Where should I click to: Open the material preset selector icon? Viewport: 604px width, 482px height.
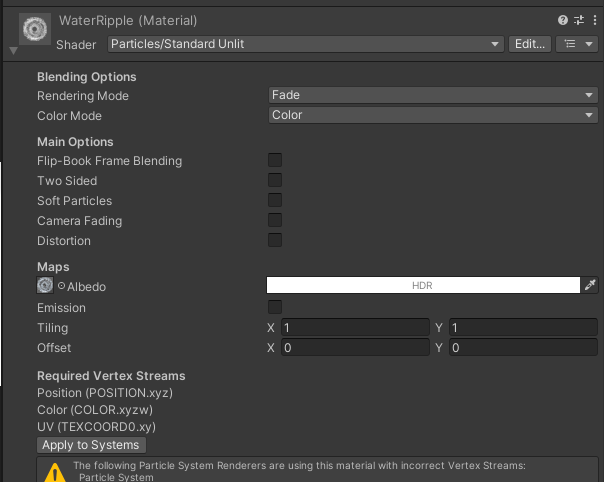click(579, 20)
